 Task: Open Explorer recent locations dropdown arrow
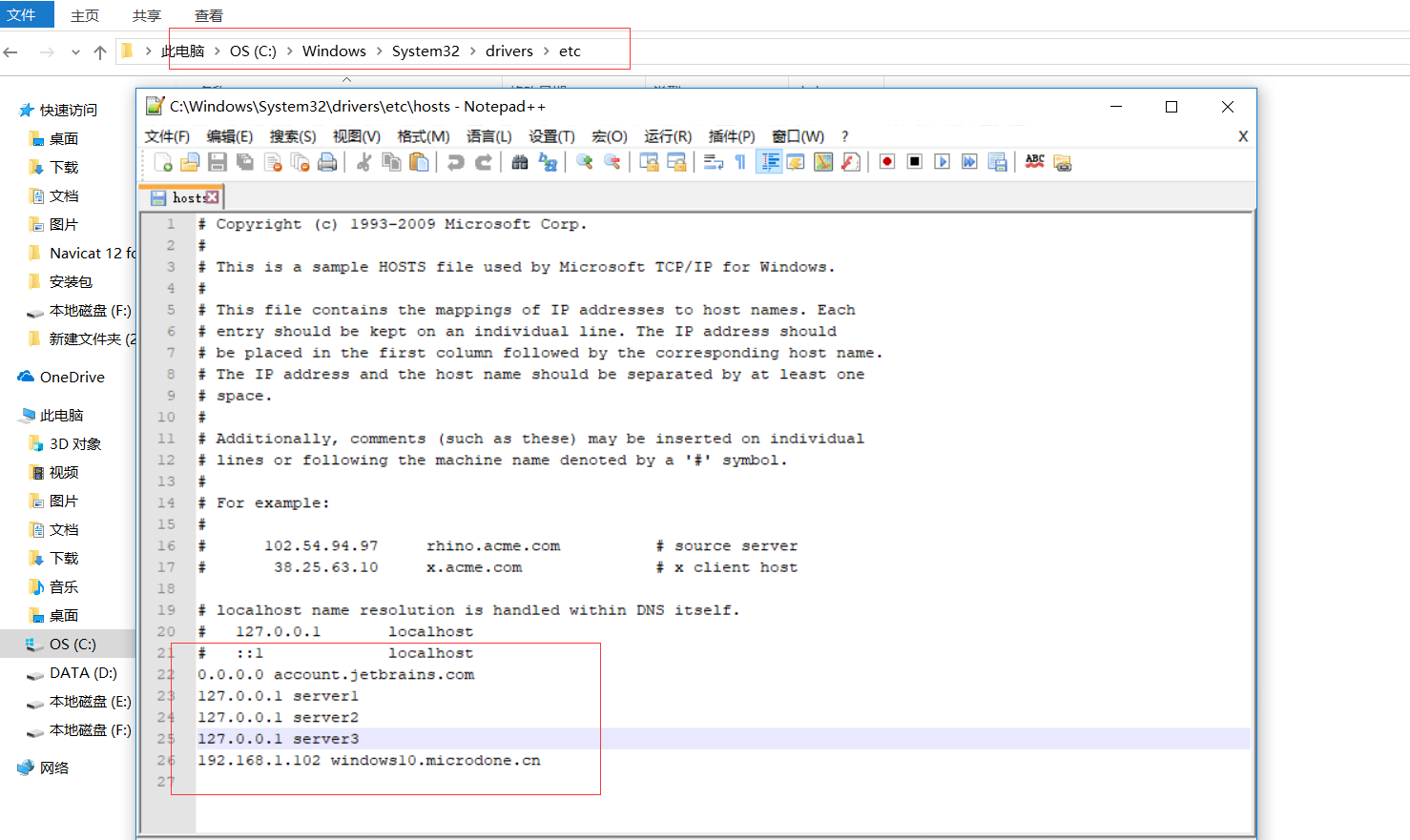pos(75,52)
